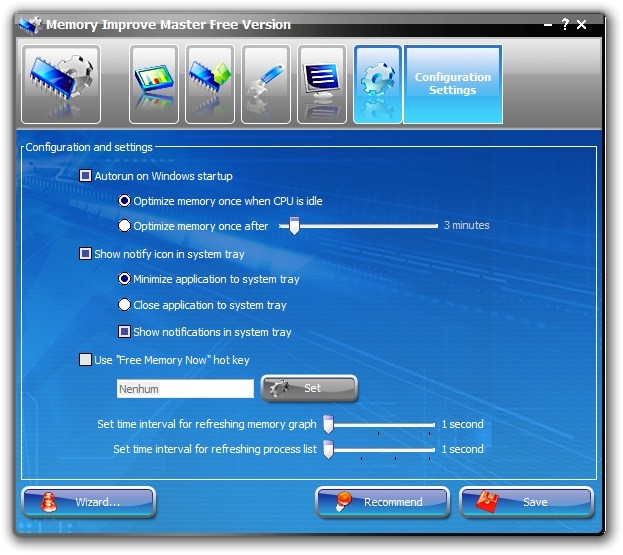Enable Use Free Memory Now hot key
Viewport: 623px width, 555px height.
point(85,360)
